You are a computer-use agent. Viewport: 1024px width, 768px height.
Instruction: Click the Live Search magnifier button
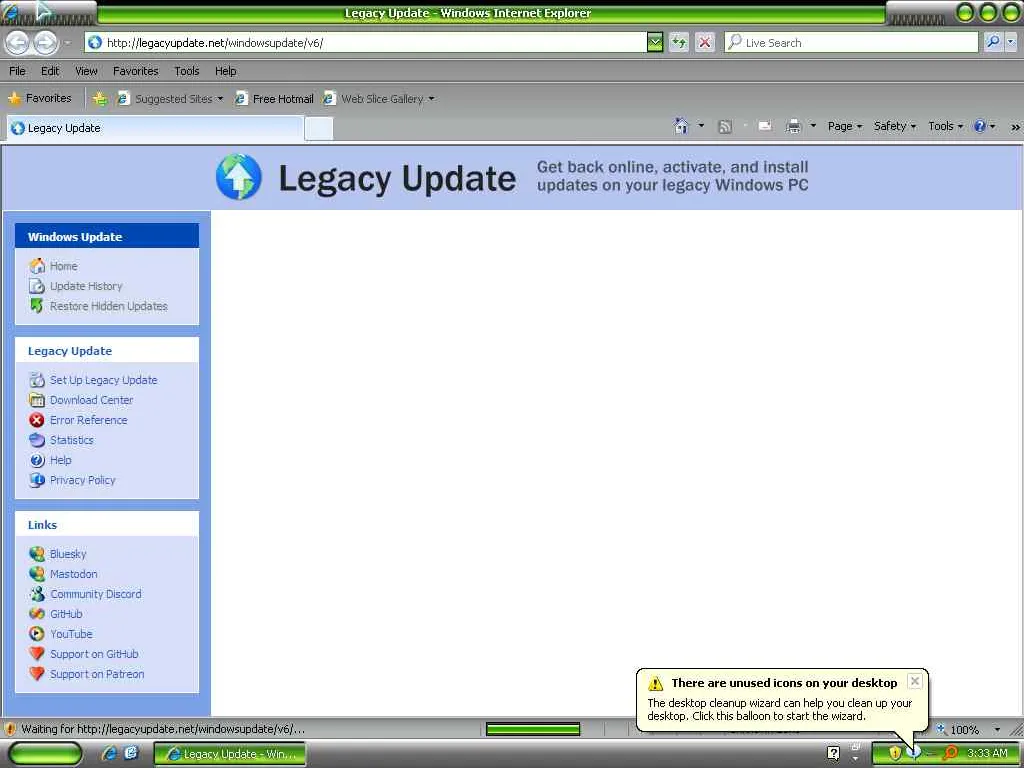pyautogui.click(x=993, y=42)
